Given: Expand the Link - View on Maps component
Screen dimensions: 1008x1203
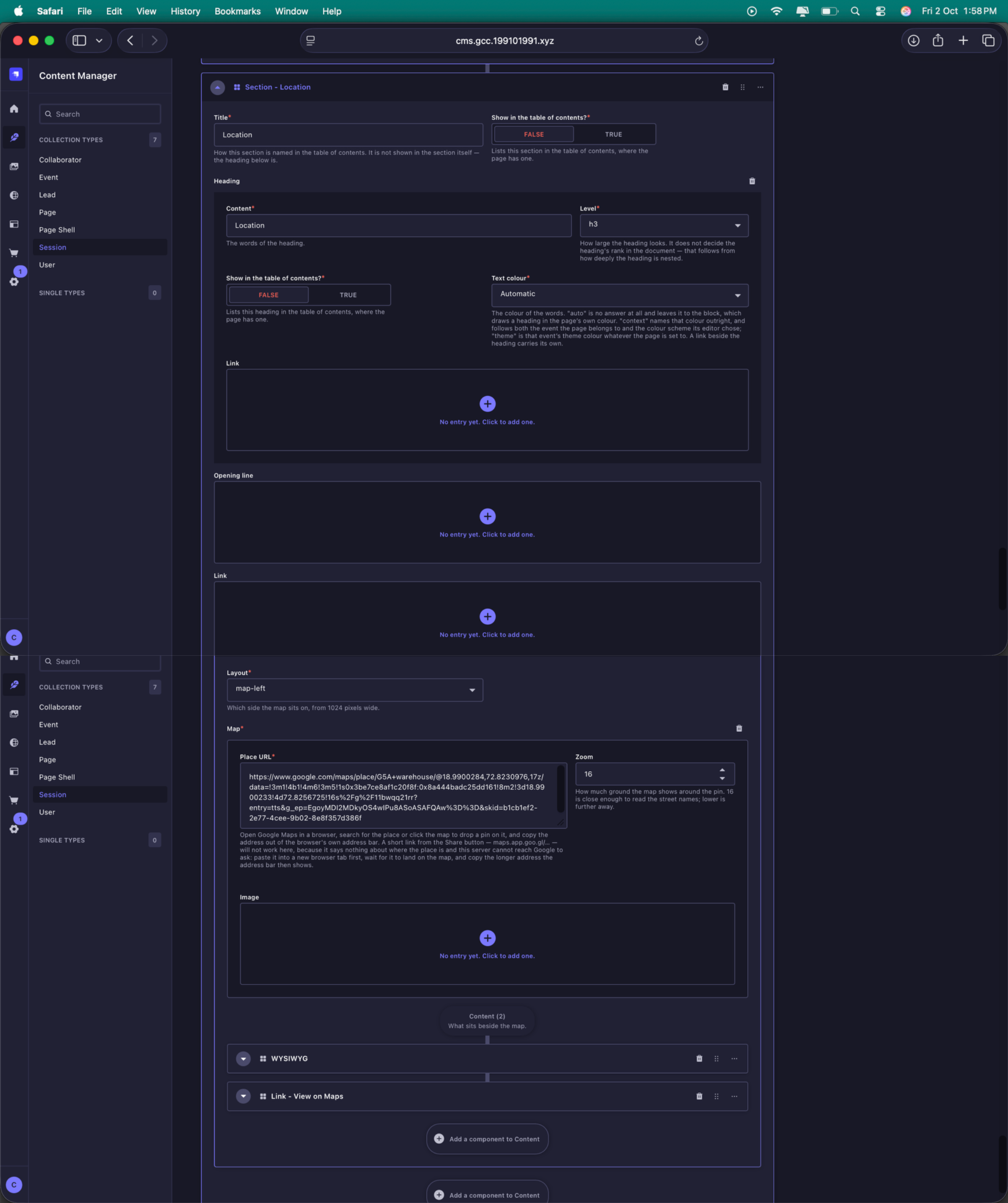Looking at the screenshot, I should click(243, 1096).
